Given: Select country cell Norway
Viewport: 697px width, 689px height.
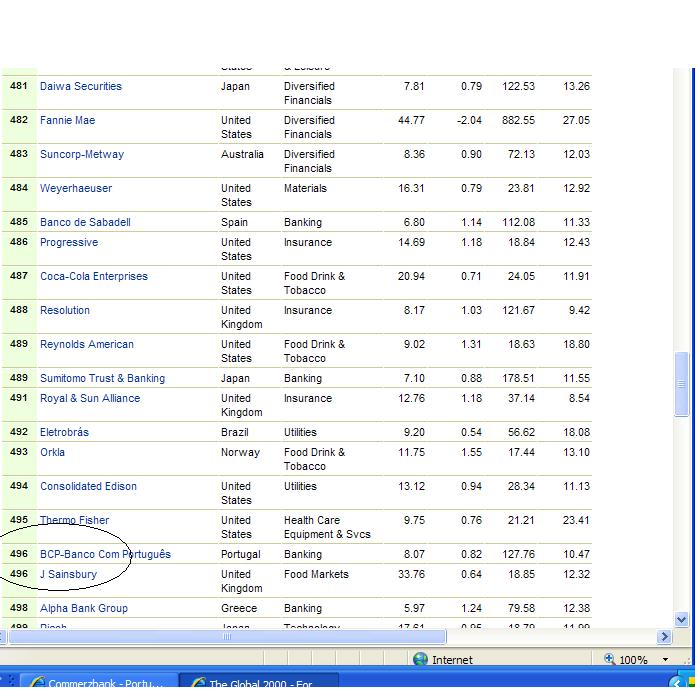Looking at the screenshot, I should tap(240, 453).
